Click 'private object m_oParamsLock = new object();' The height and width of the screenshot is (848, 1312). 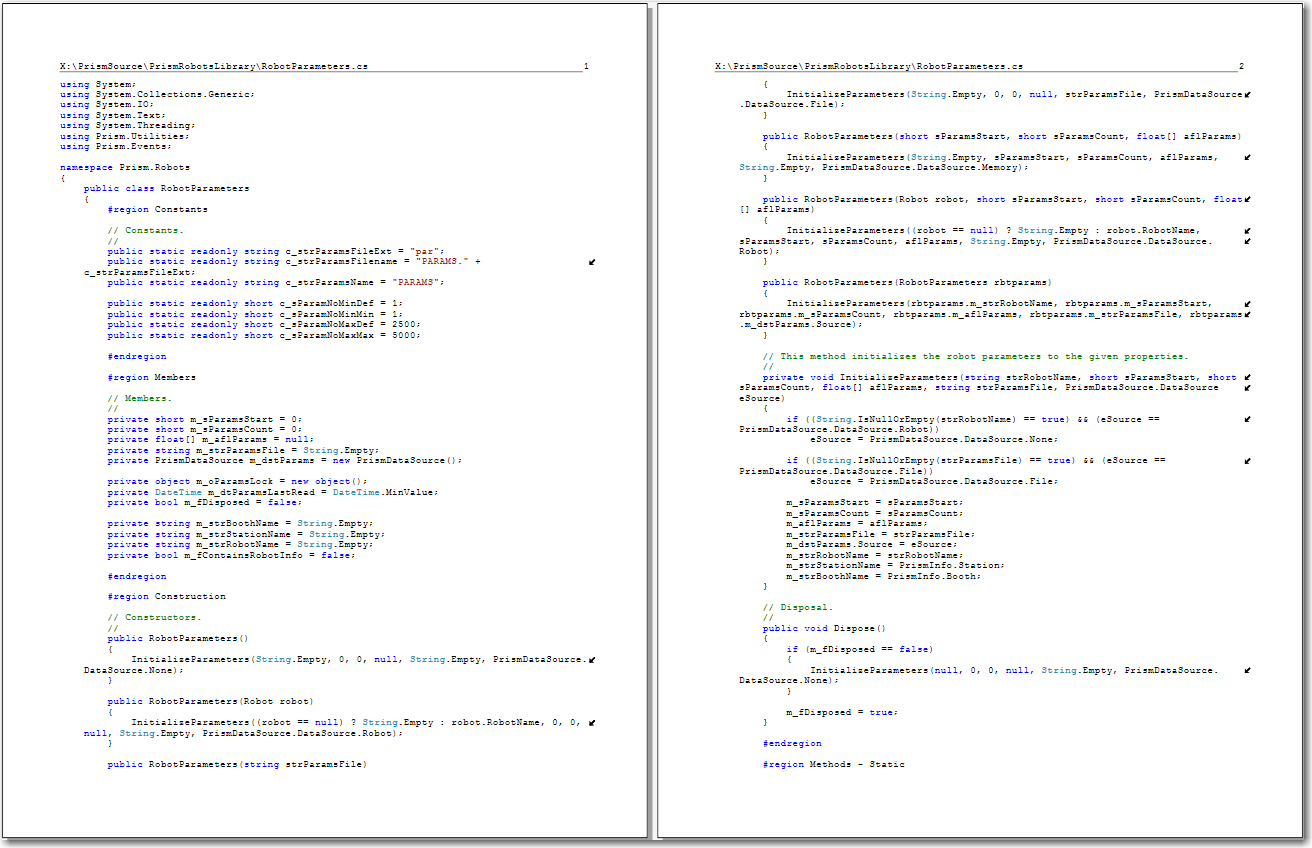coord(238,481)
